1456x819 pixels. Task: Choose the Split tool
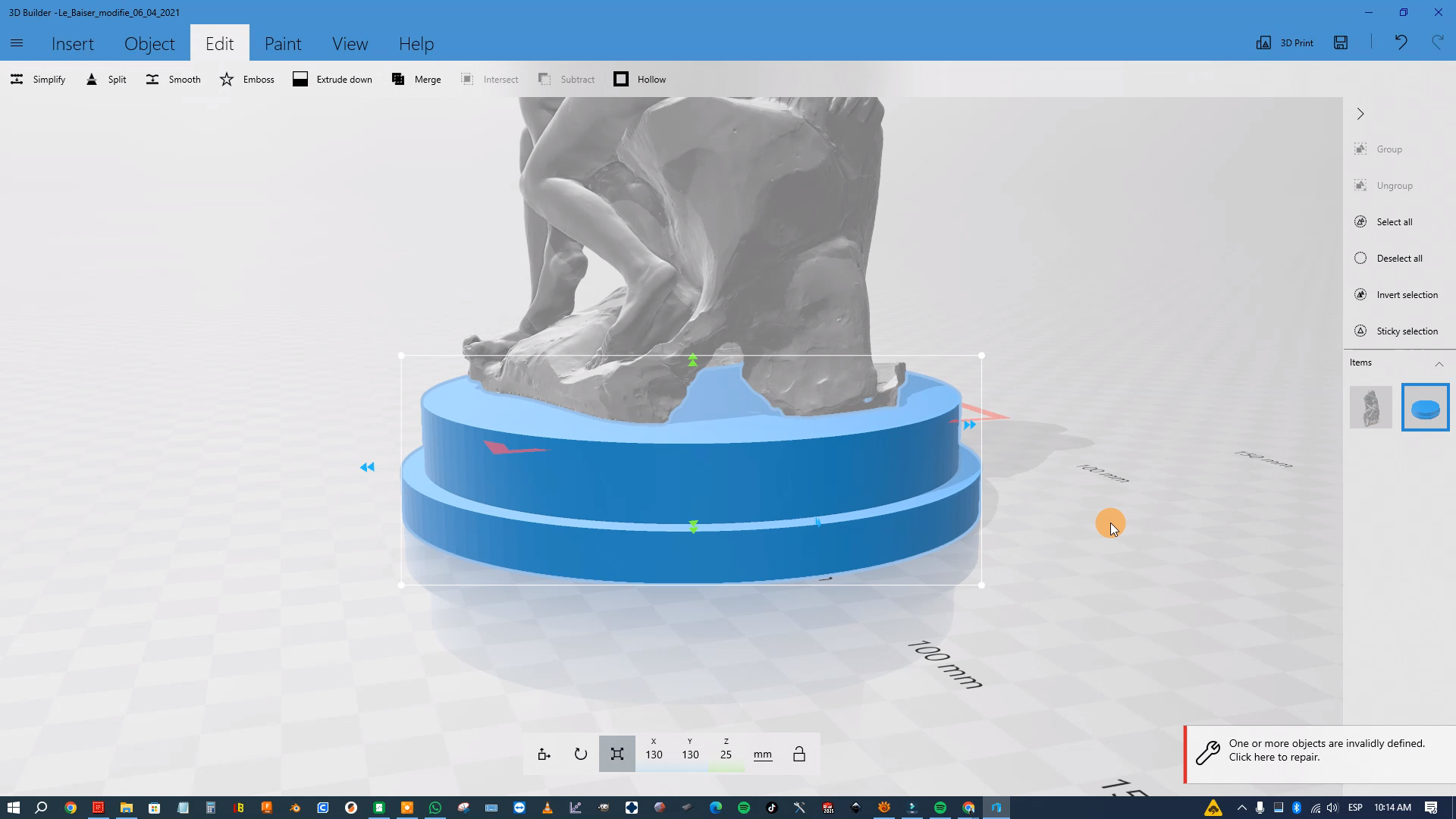click(x=106, y=79)
